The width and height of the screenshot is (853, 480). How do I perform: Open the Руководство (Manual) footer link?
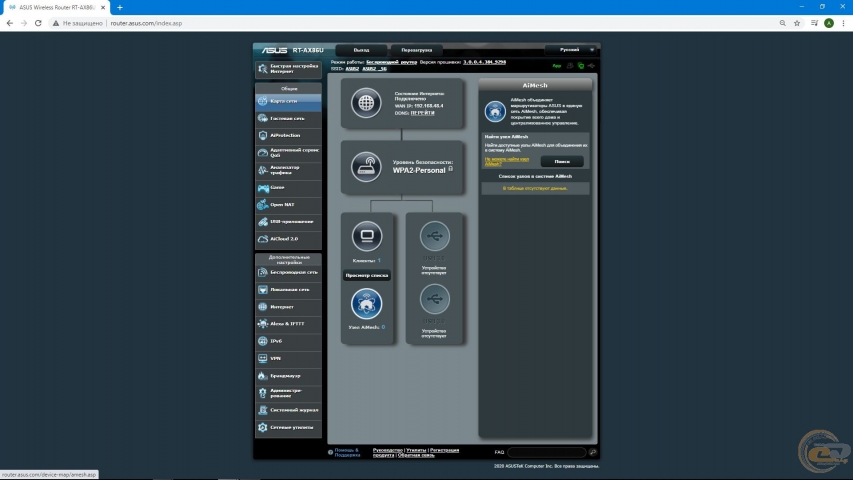(387, 450)
